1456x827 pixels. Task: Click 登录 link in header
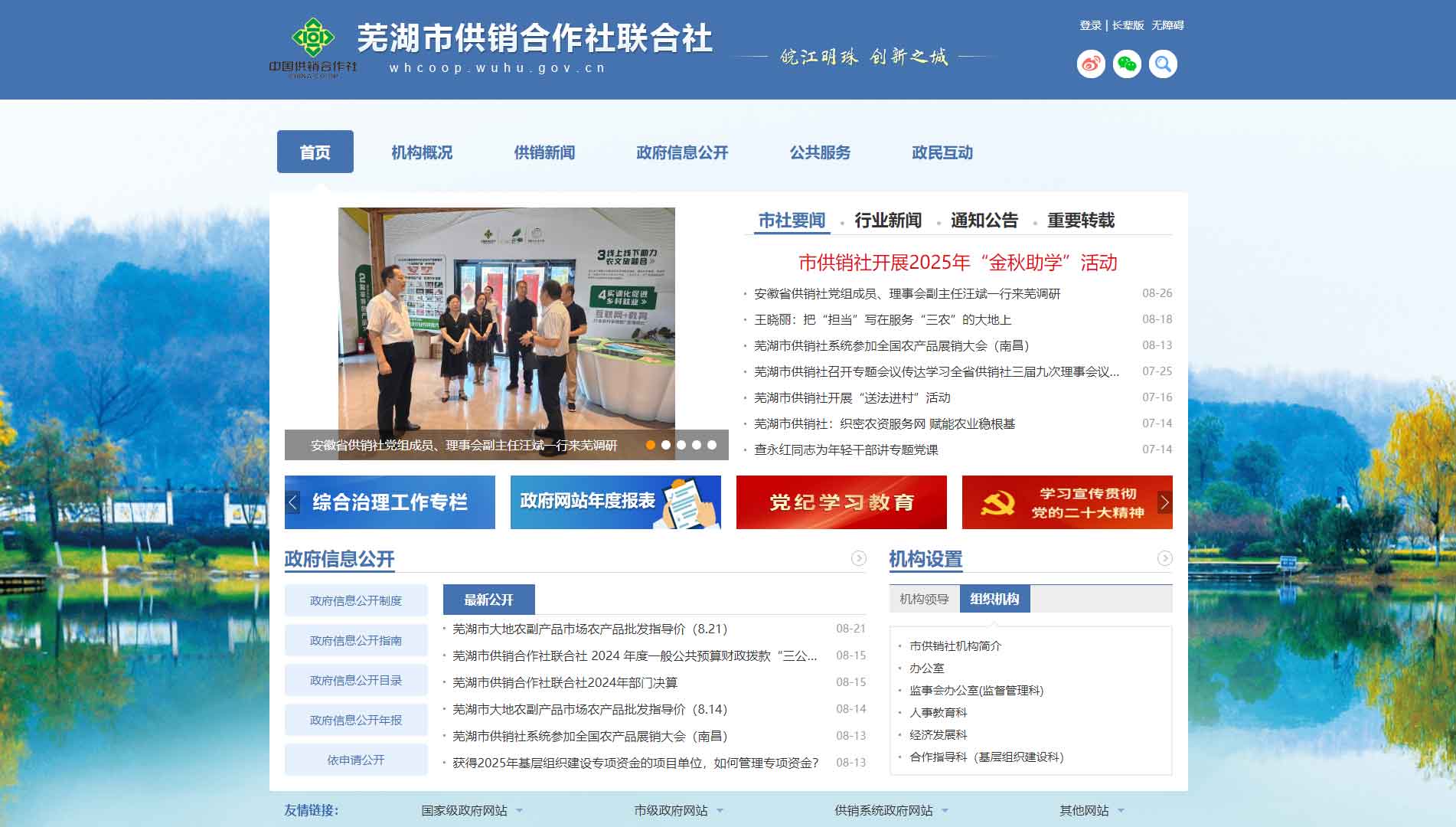pos(1090,25)
